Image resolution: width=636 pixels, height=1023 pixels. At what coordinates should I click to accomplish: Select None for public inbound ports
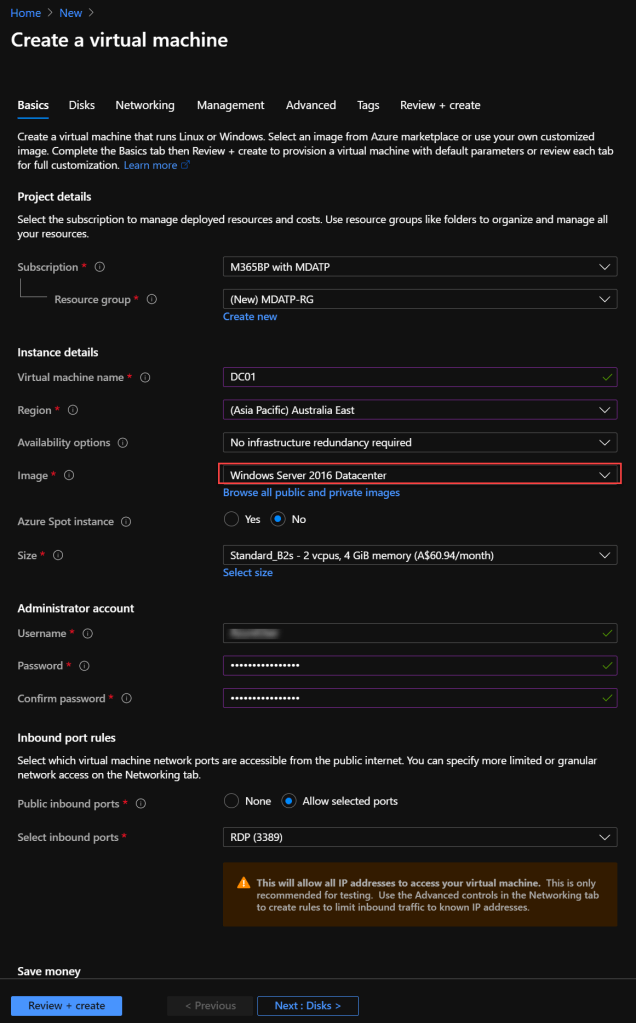(x=232, y=801)
